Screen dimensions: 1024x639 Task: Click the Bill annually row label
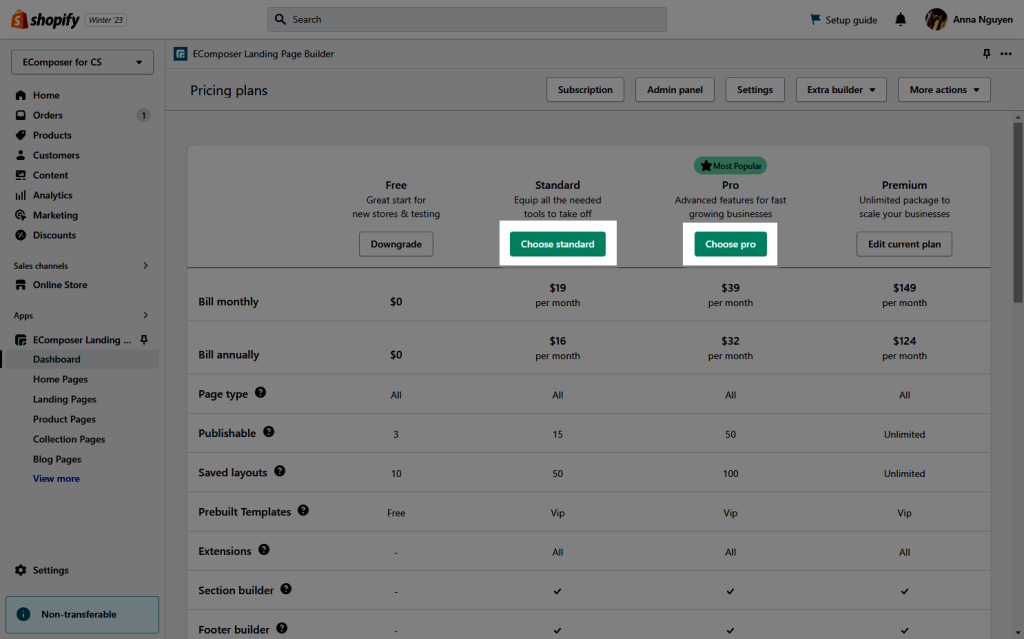coord(229,355)
